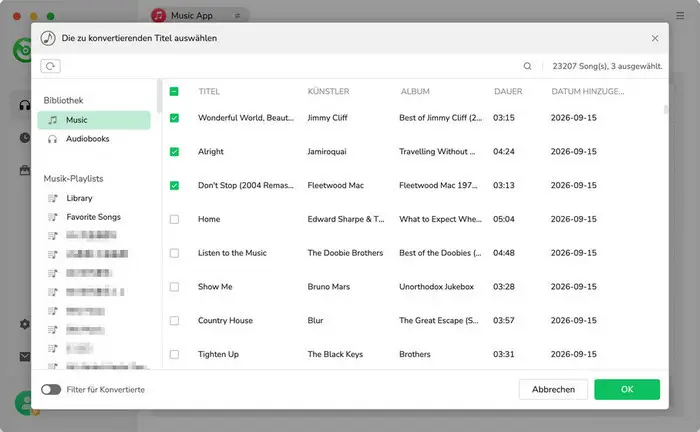The image size is (700, 432).
Task: Click the Show Me title
Action: point(215,287)
